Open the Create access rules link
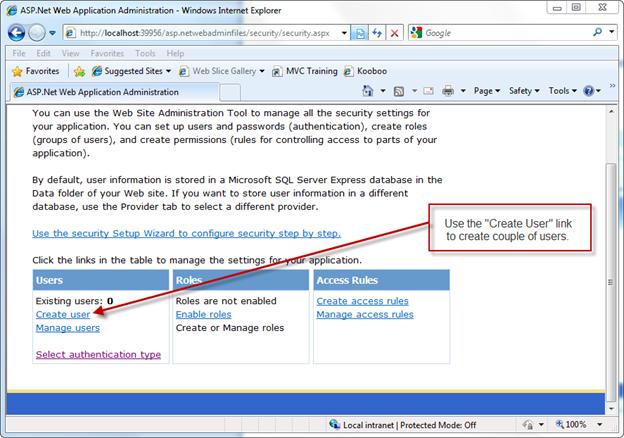624x438 pixels. pyautogui.click(x=363, y=301)
